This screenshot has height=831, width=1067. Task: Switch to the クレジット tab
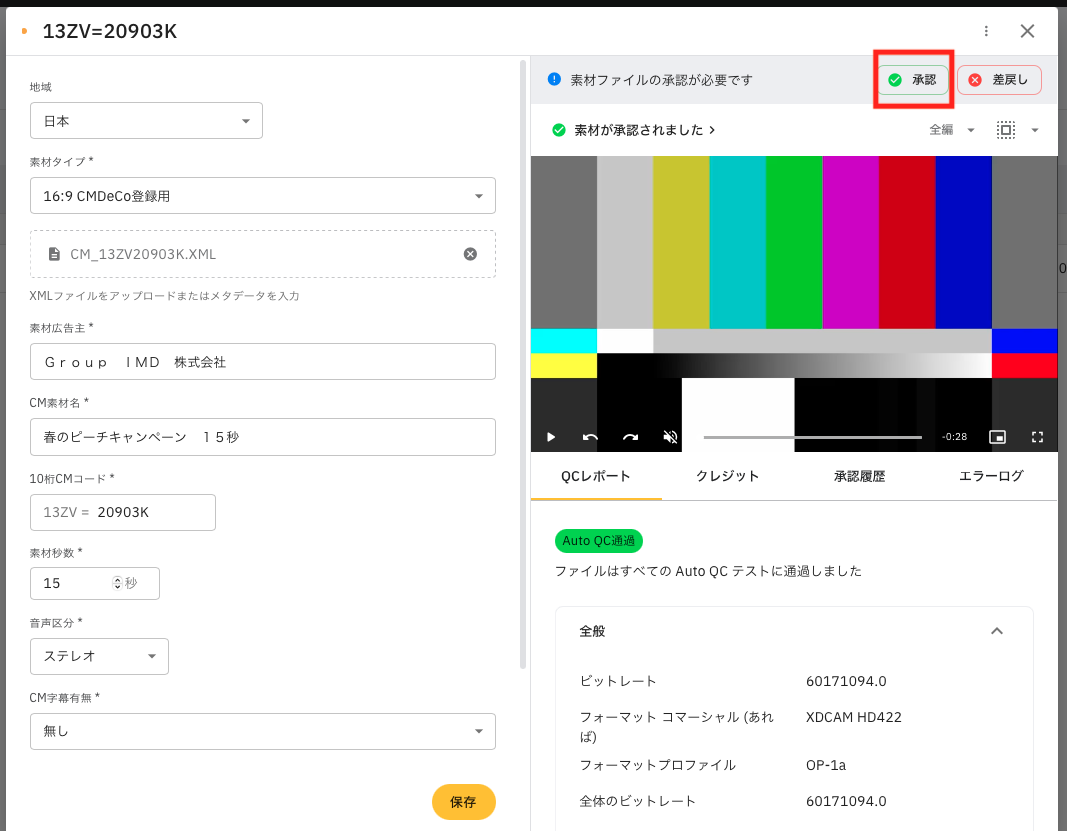[727, 476]
